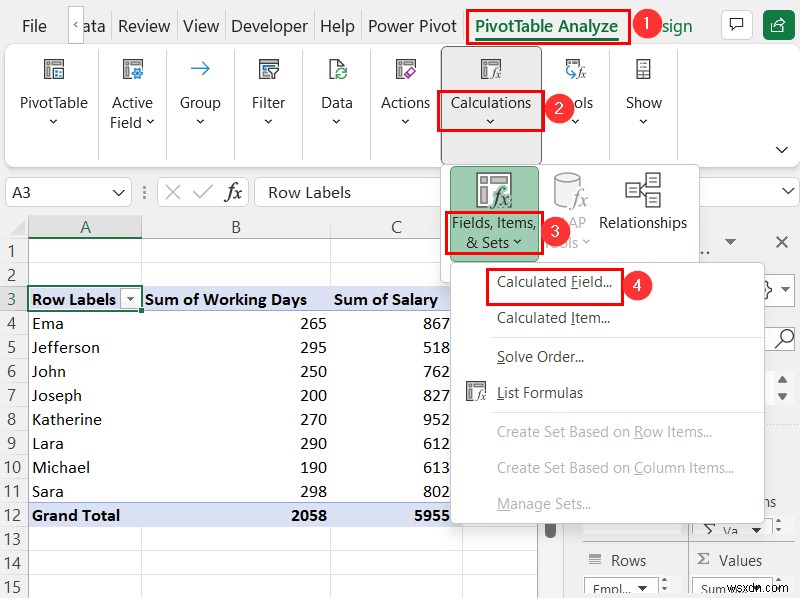Close the PivotTable Fields pane
800x598 pixels.
pos(783,242)
